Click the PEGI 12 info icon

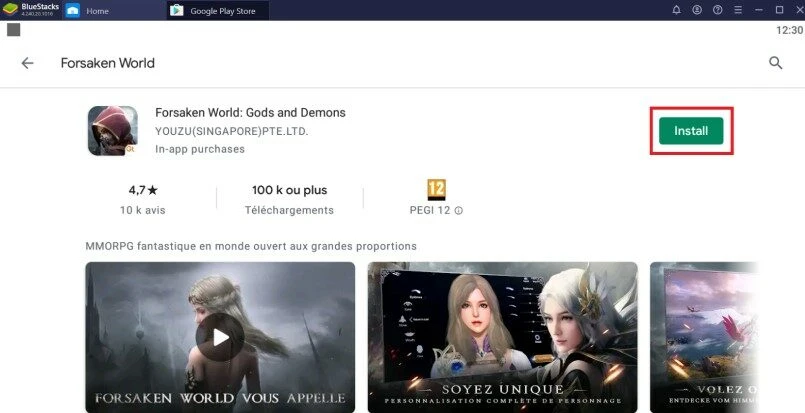click(458, 211)
